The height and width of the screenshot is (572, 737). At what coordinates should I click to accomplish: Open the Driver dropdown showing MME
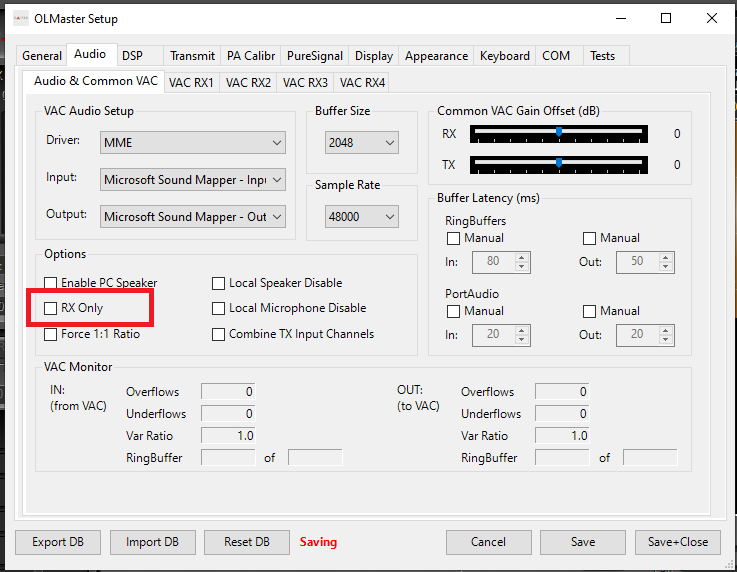point(193,143)
